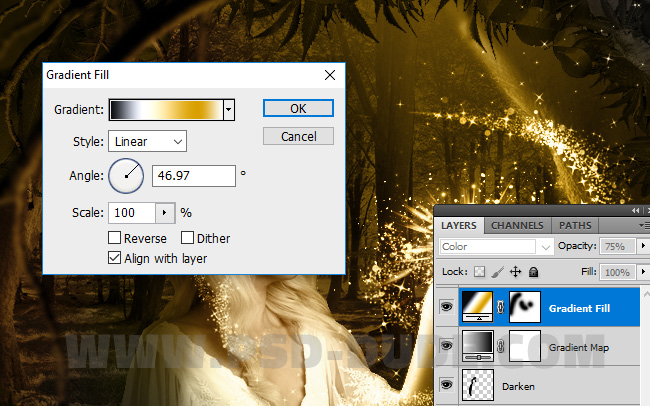Screen dimensions: 650x406
Task: Uncheck Align with layer
Action: coord(115,258)
